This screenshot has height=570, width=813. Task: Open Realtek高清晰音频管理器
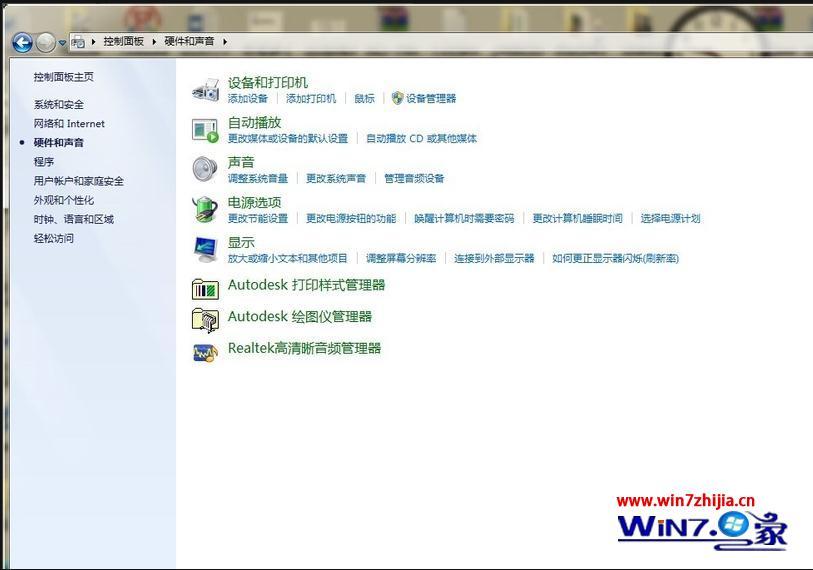tap(304, 348)
